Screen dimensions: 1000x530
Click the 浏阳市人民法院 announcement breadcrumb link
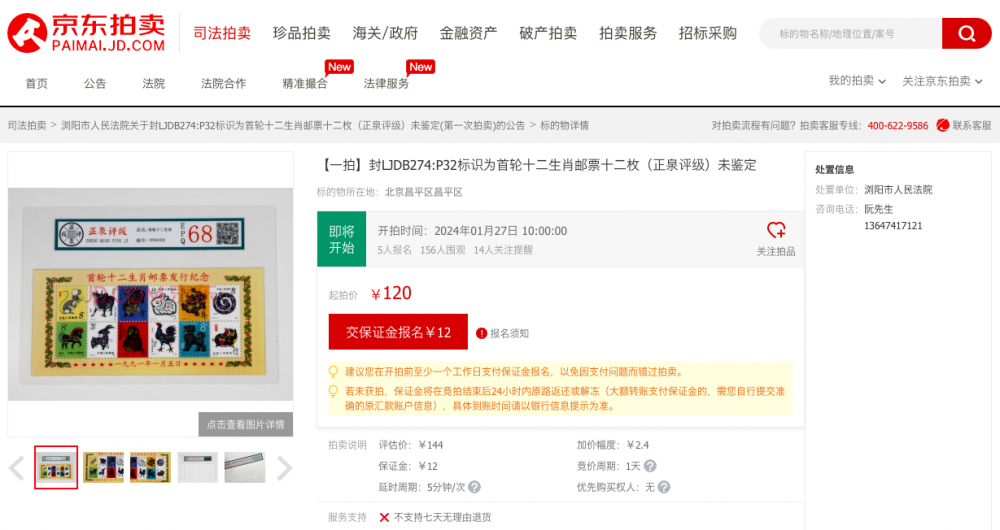293,125
